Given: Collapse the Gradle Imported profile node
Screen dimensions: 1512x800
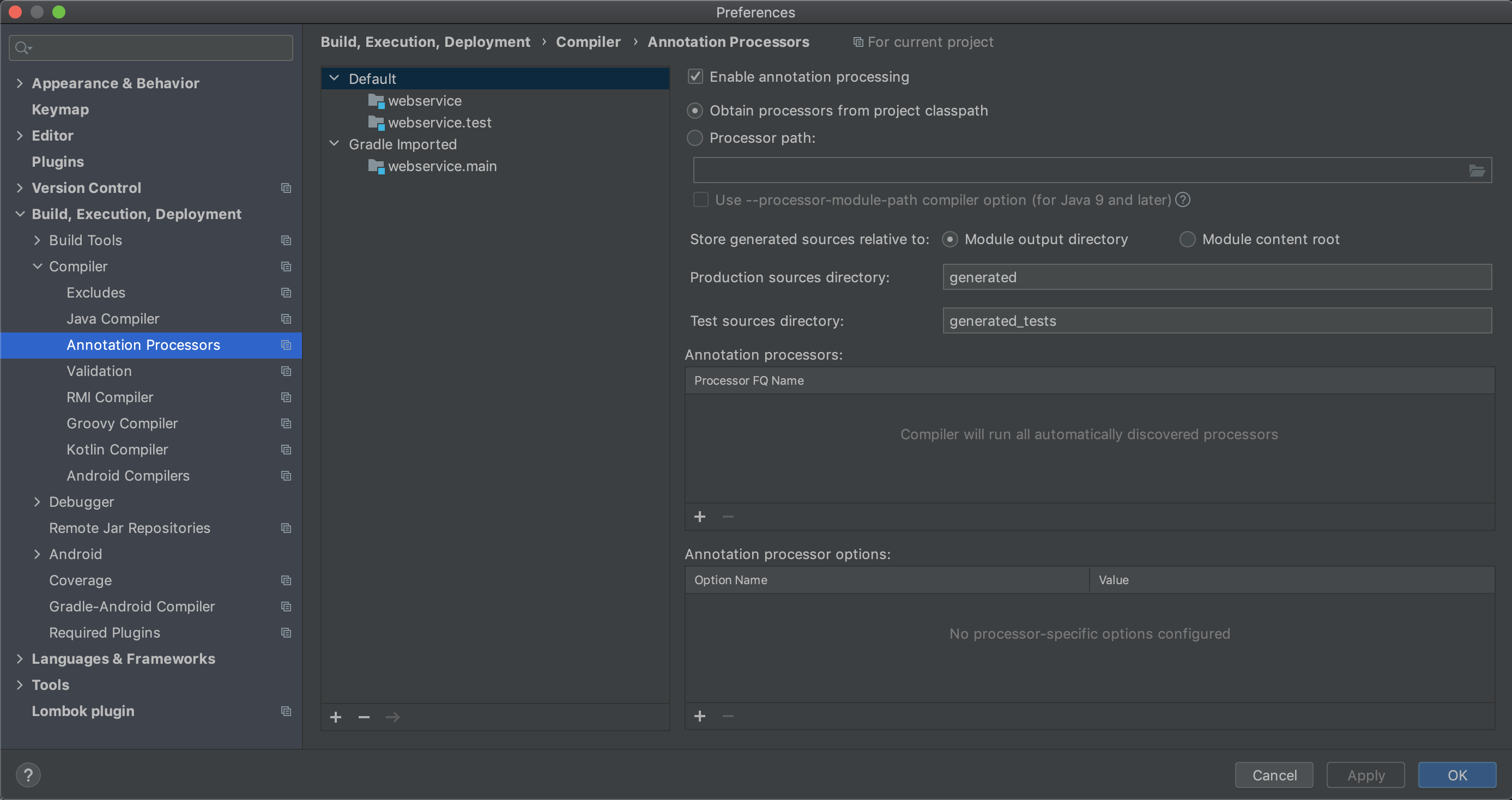Looking at the screenshot, I should click(x=335, y=144).
